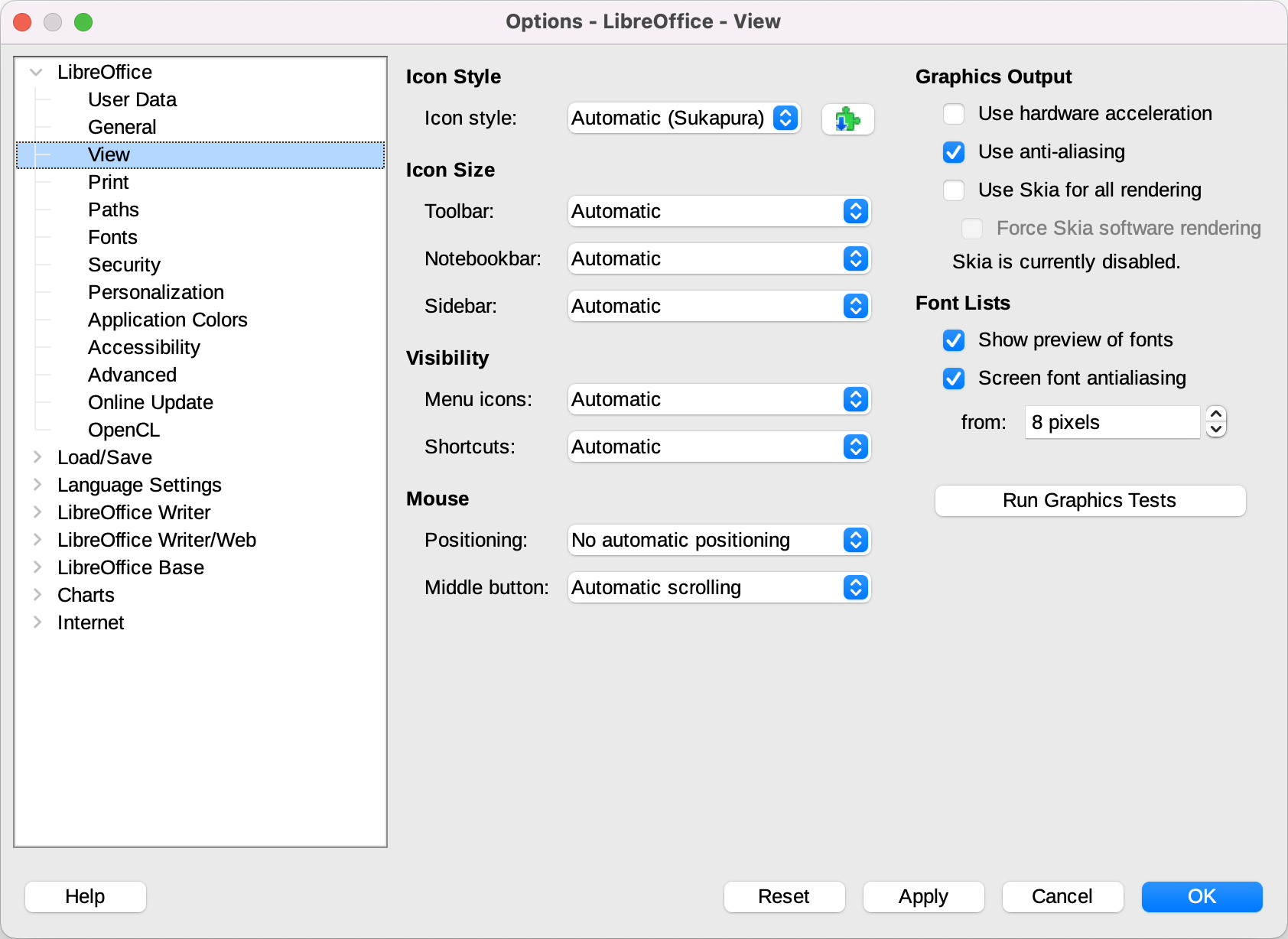This screenshot has width=1288, height=939.
Task: Open the Icon style dropdown
Action: pyautogui.click(x=684, y=119)
